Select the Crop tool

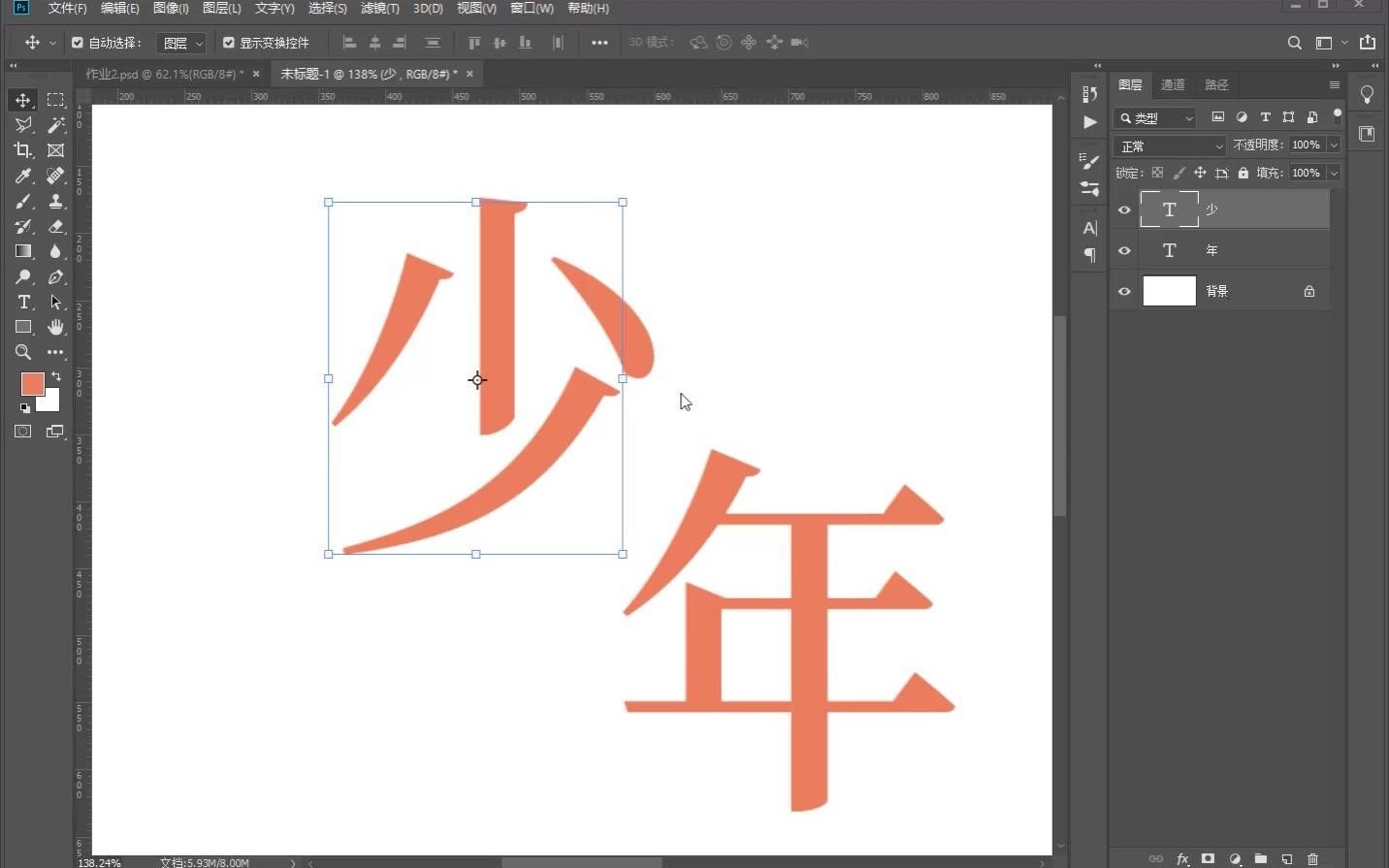[23, 150]
